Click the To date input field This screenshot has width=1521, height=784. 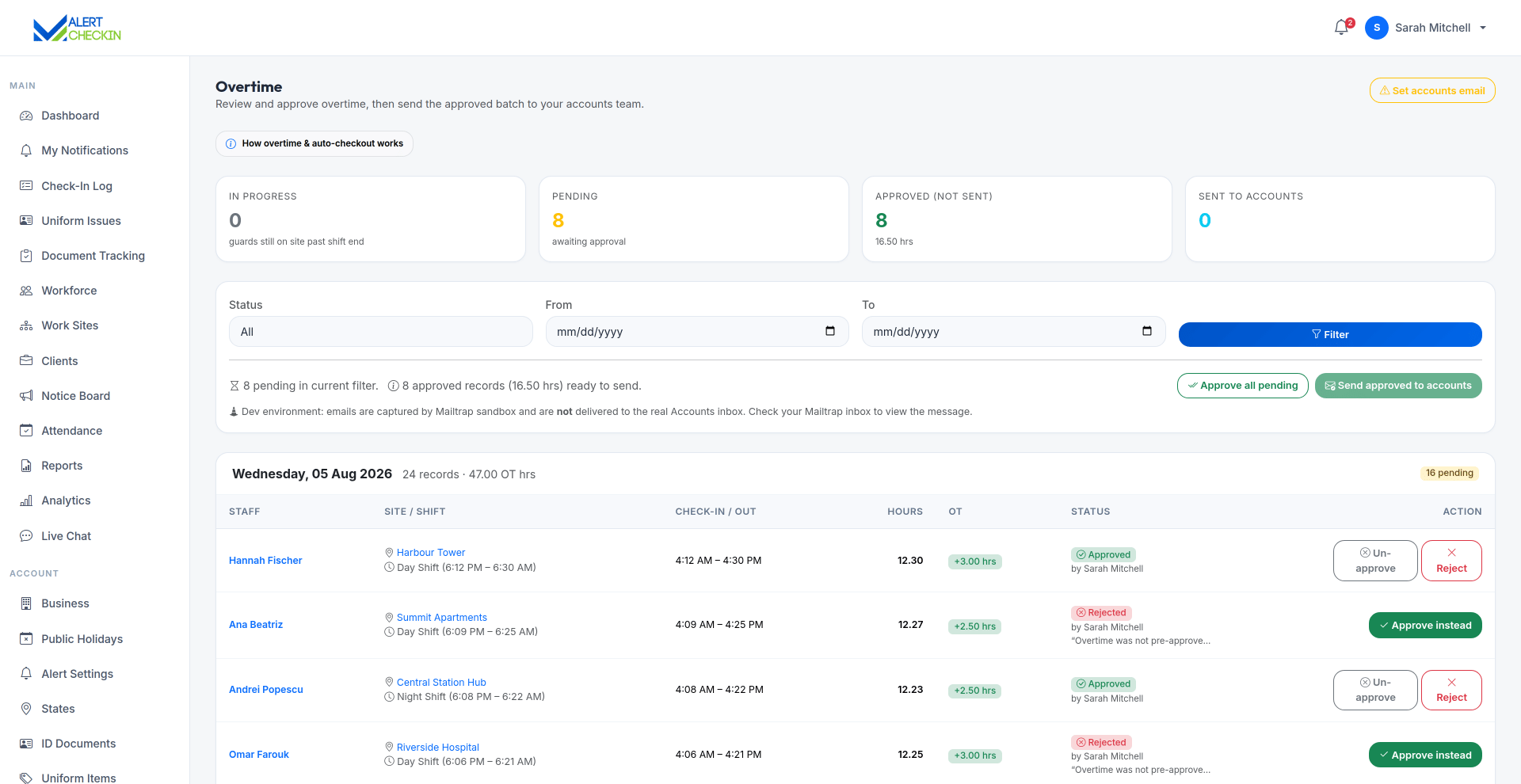point(1014,332)
